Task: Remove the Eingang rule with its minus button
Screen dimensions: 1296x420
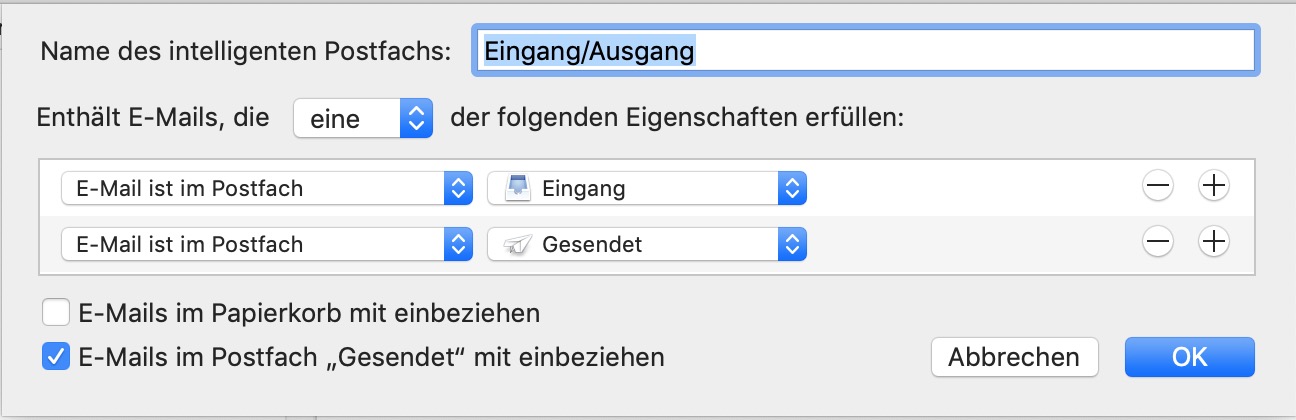Action: tap(1157, 187)
